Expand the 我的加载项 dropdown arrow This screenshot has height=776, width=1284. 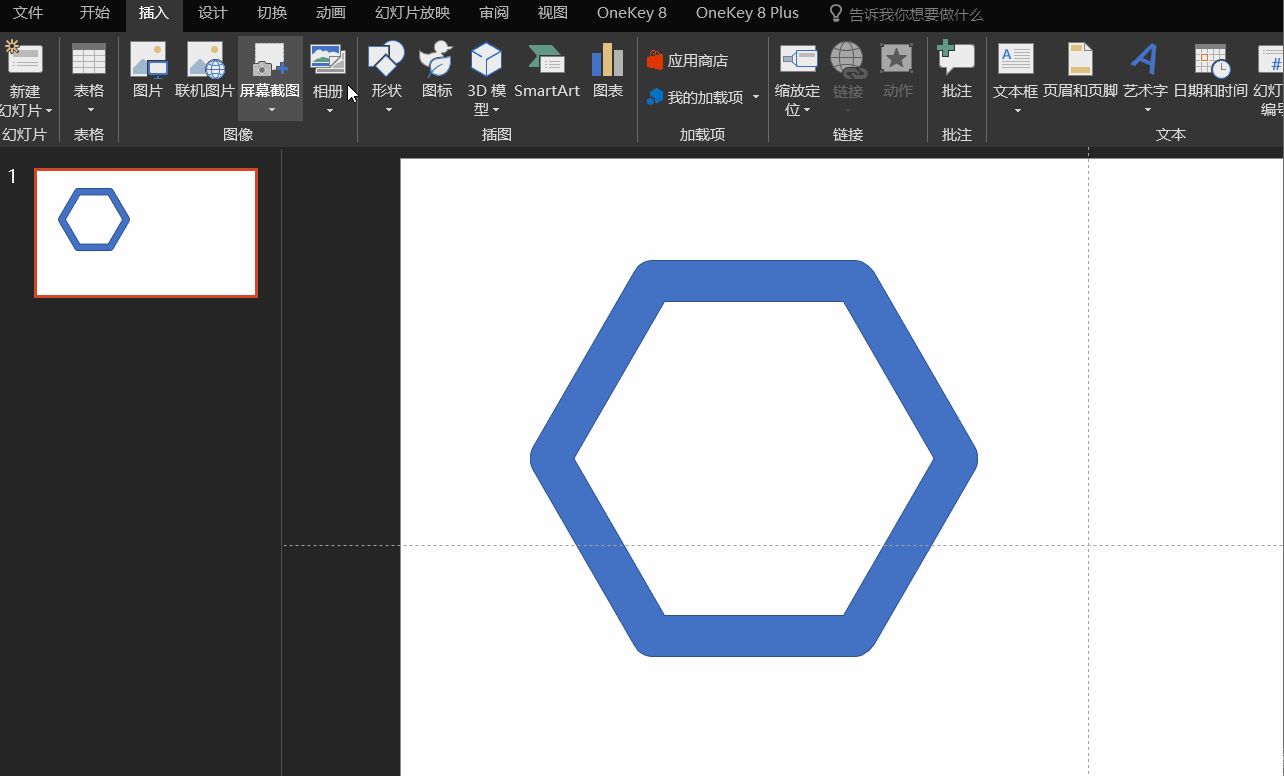pyautogui.click(x=756, y=97)
